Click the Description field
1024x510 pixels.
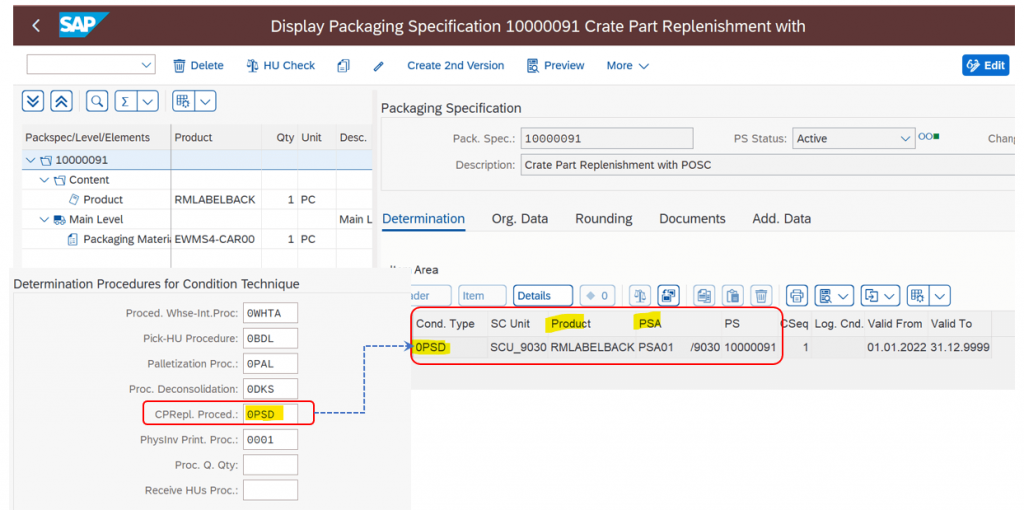point(767,165)
